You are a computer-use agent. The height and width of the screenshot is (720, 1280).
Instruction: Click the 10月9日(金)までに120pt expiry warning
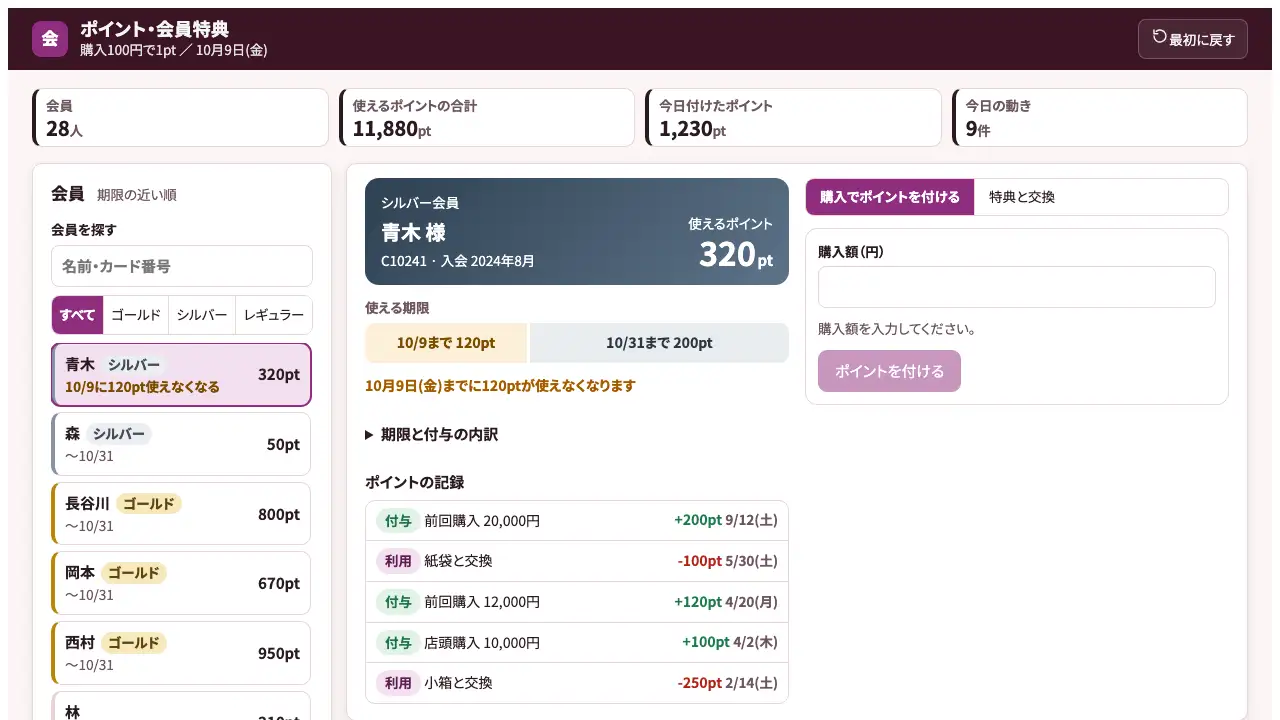(x=500, y=386)
